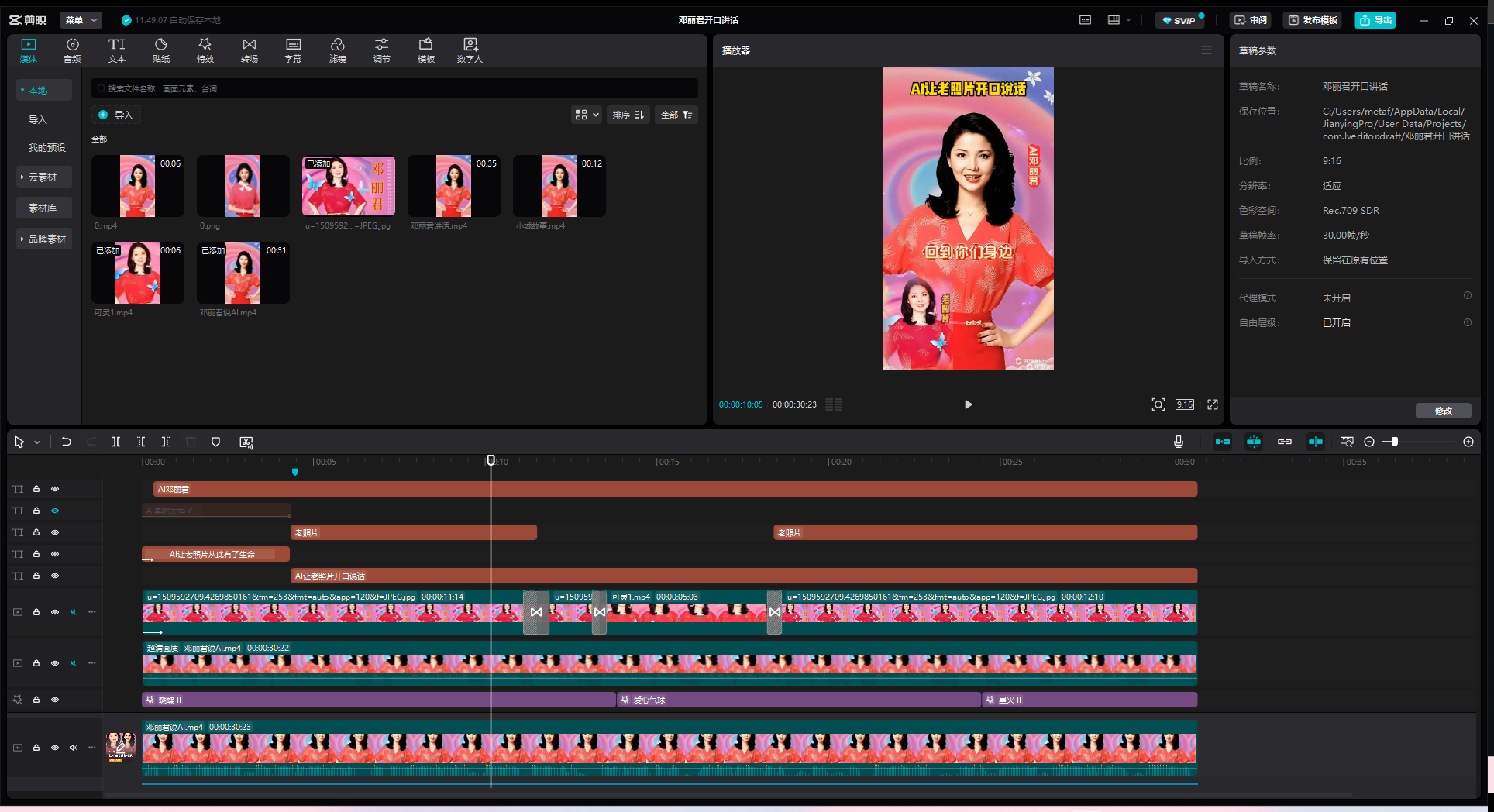
Task: Start voice recording with the microphone icon
Action: [x=1179, y=442]
